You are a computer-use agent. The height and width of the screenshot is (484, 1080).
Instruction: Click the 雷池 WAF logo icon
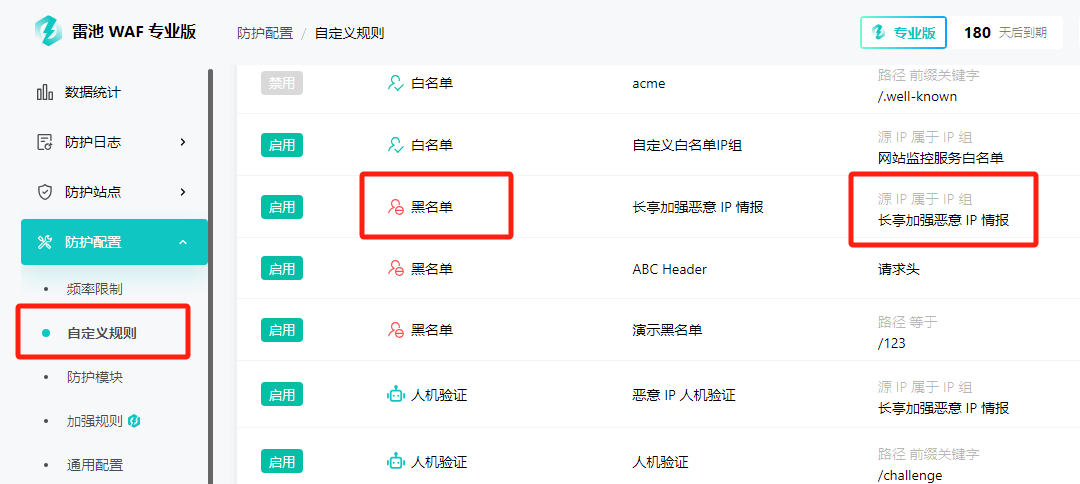click(49, 32)
